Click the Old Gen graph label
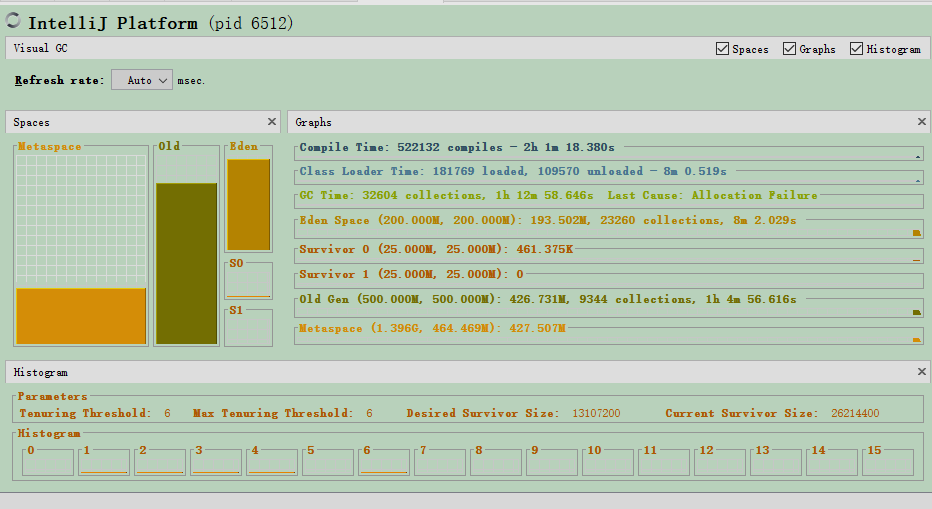This screenshot has height=509, width=932. [x=547, y=299]
